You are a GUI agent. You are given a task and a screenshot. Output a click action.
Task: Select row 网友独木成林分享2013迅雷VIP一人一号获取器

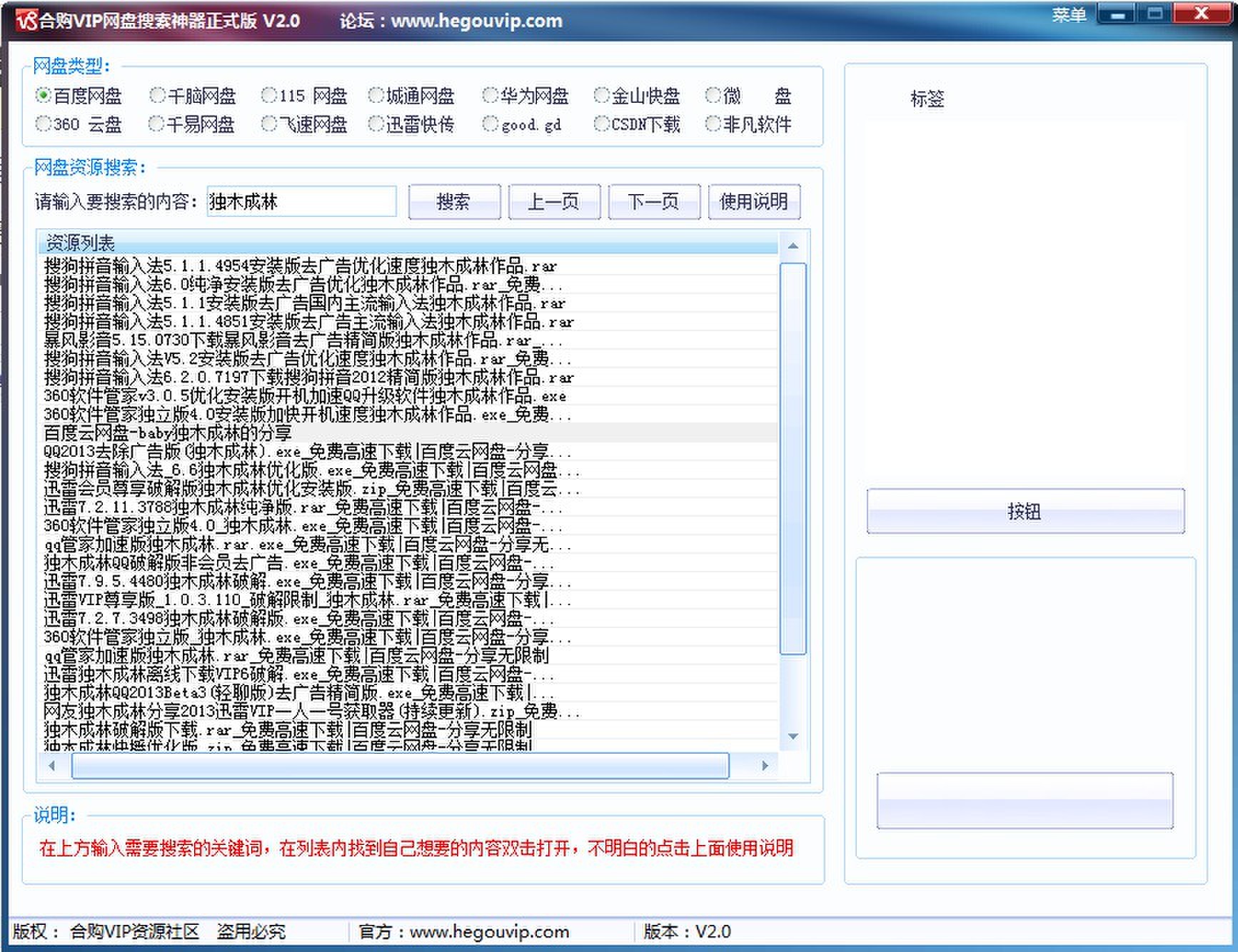pos(408,712)
